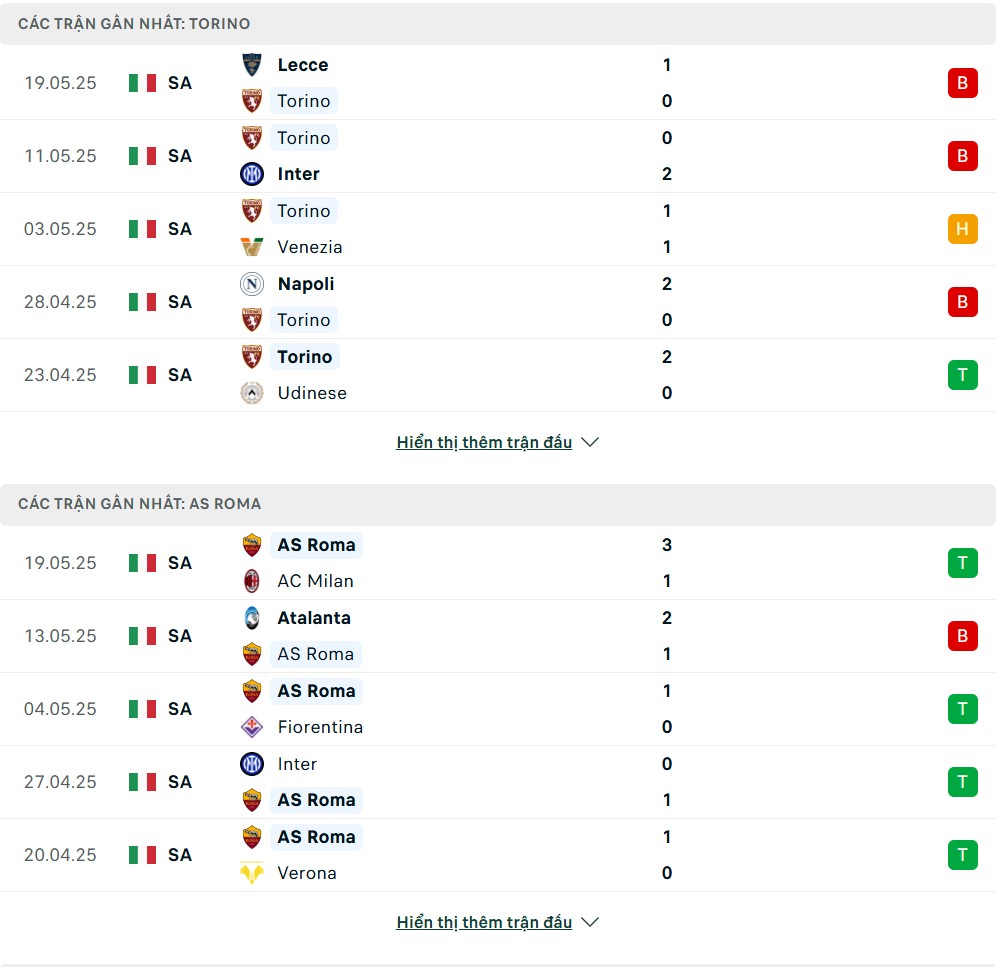Click the Venezia club crest icon

pyautogui.click(x=252, y=247)
